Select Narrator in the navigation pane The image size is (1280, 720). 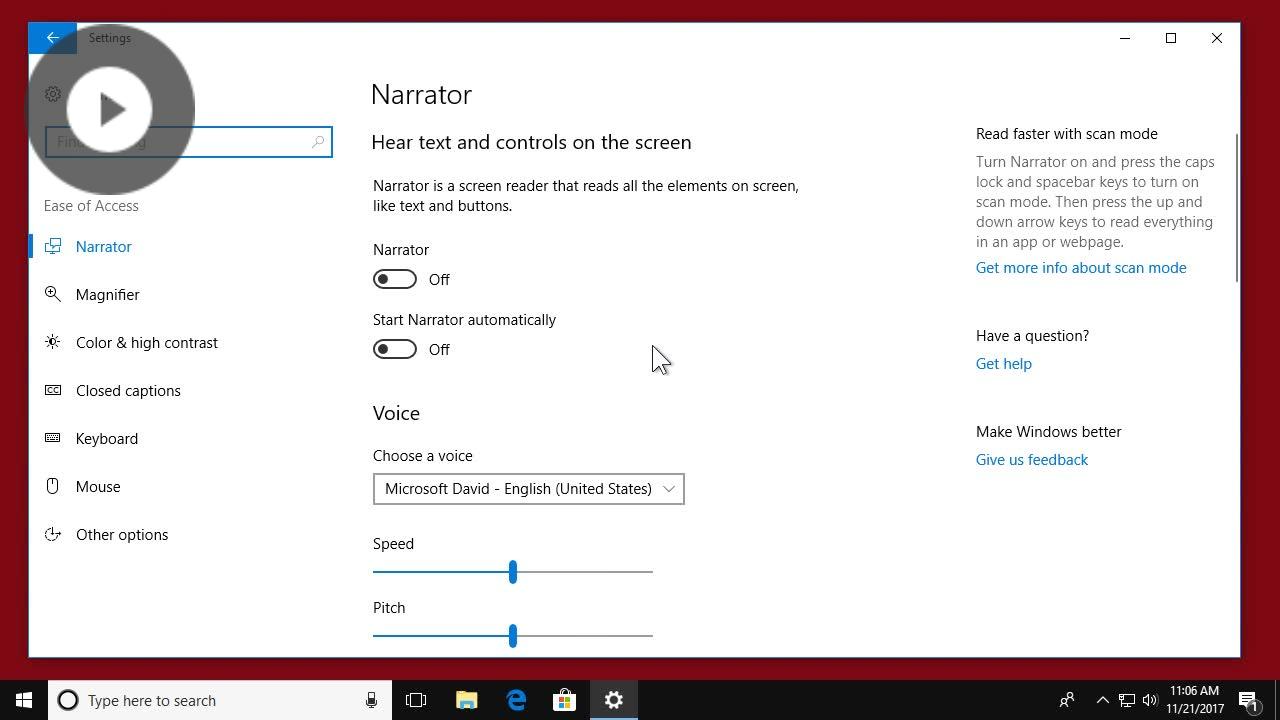tap(103, 246)
